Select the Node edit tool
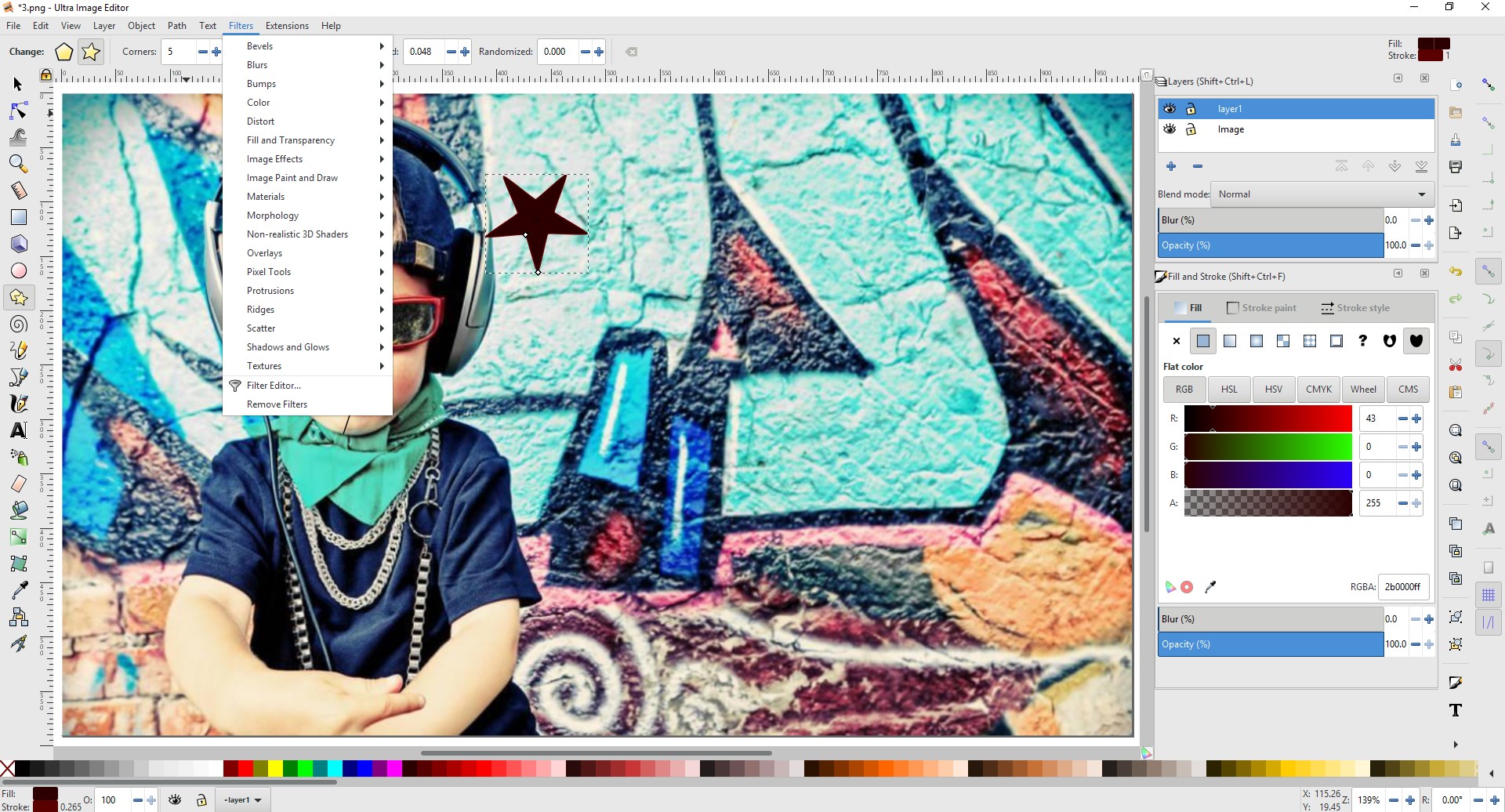The width and height of the screenshot is (1505, 812). (x=18, y=111)
